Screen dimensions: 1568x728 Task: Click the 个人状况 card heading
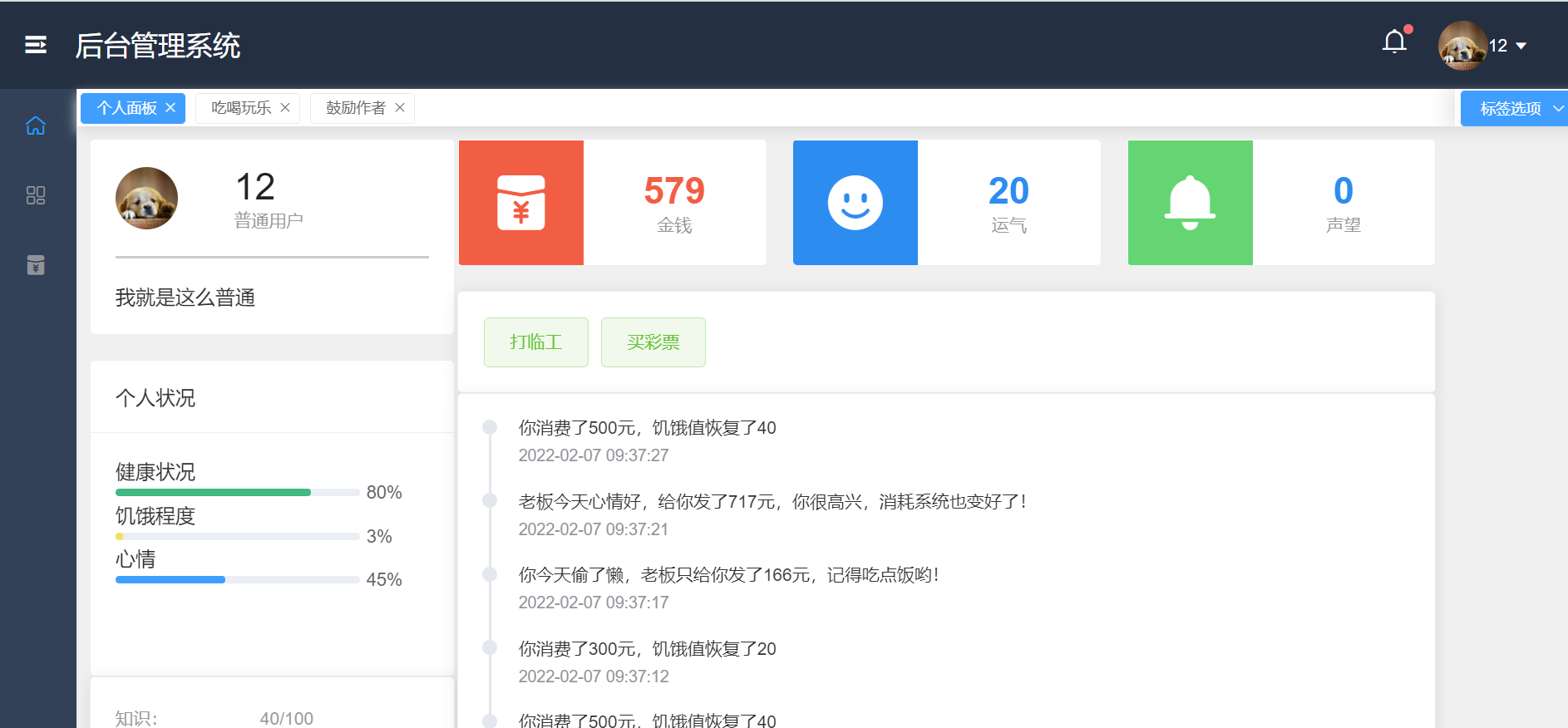[x=155, y=398]
